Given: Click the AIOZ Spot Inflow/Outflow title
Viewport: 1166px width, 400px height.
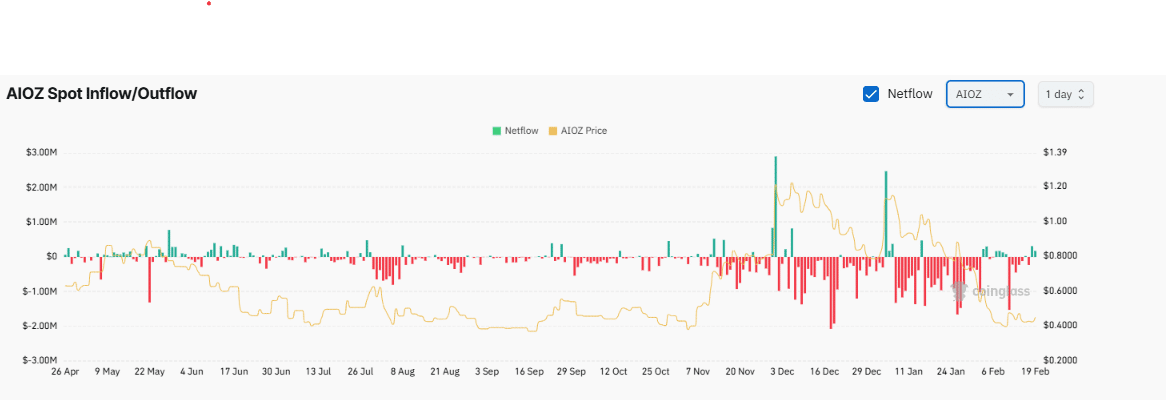Looking at the screenshot, I should point(101,94).
